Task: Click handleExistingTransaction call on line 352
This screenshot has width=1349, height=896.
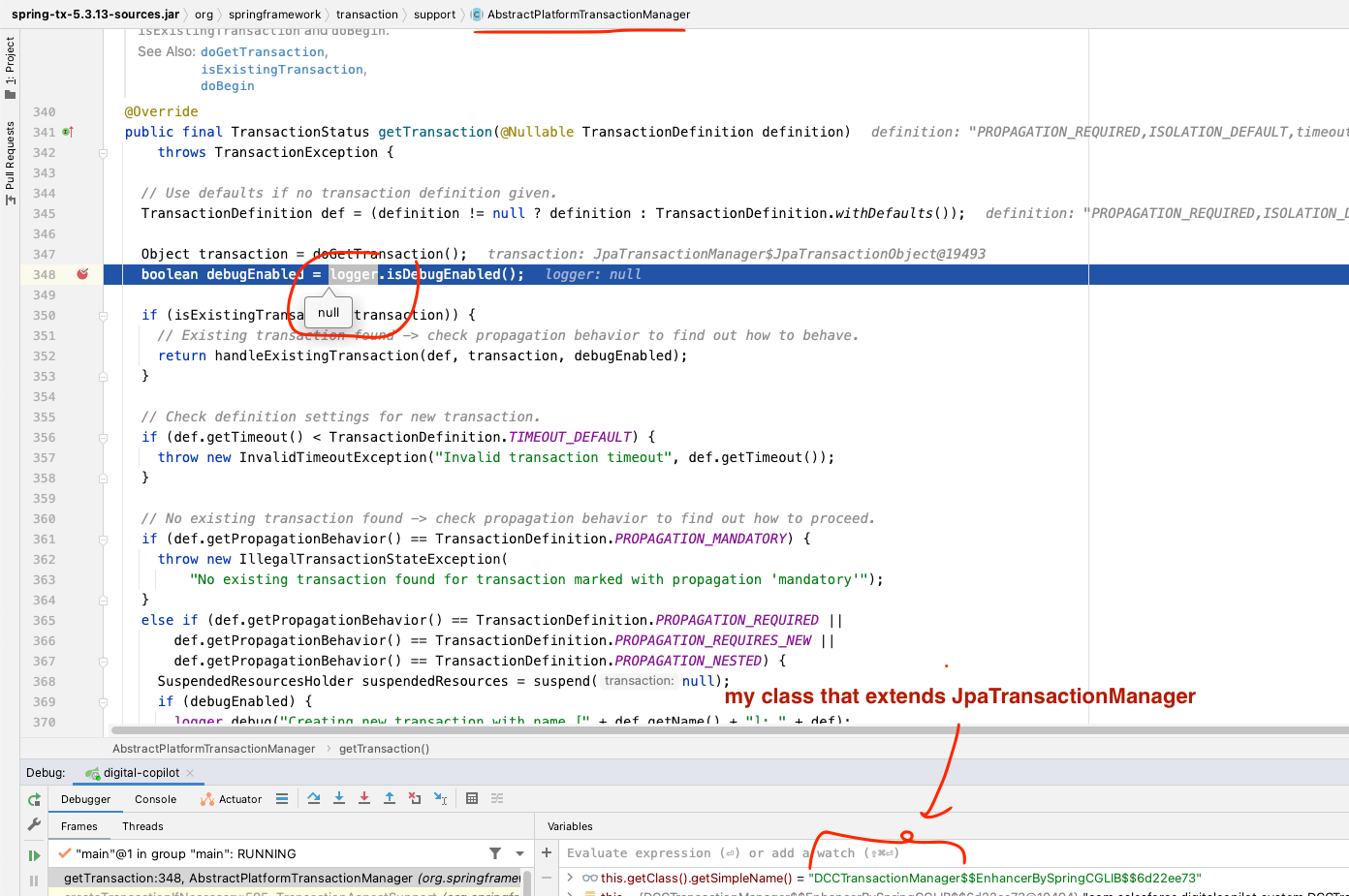Action: tap(317, 356)
